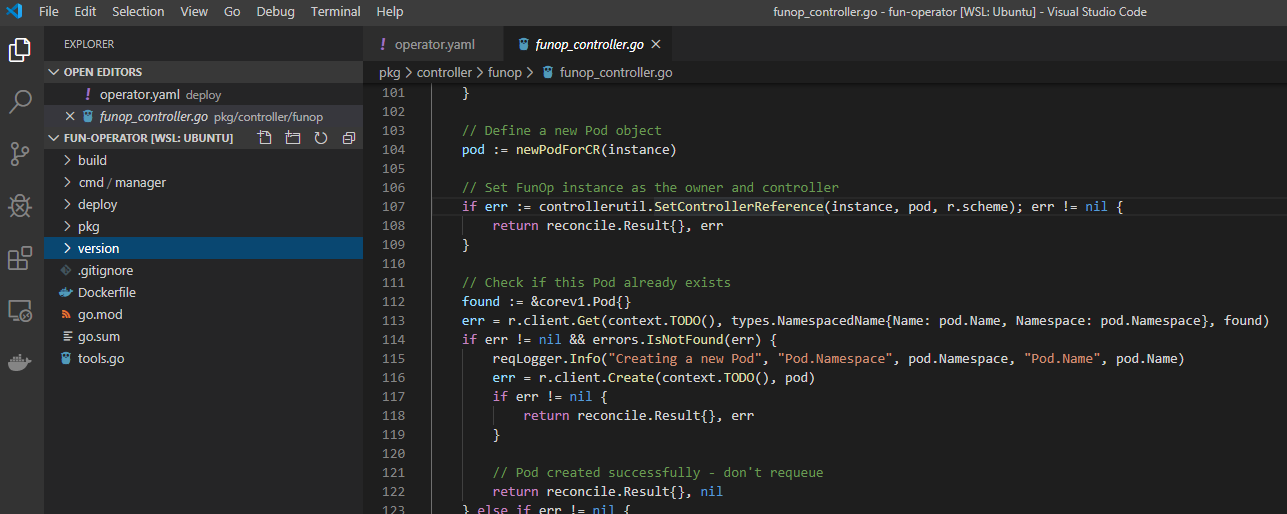Expand the deploy folder
The width and height of the screenshot is (1287, 514).
(203, 204)
